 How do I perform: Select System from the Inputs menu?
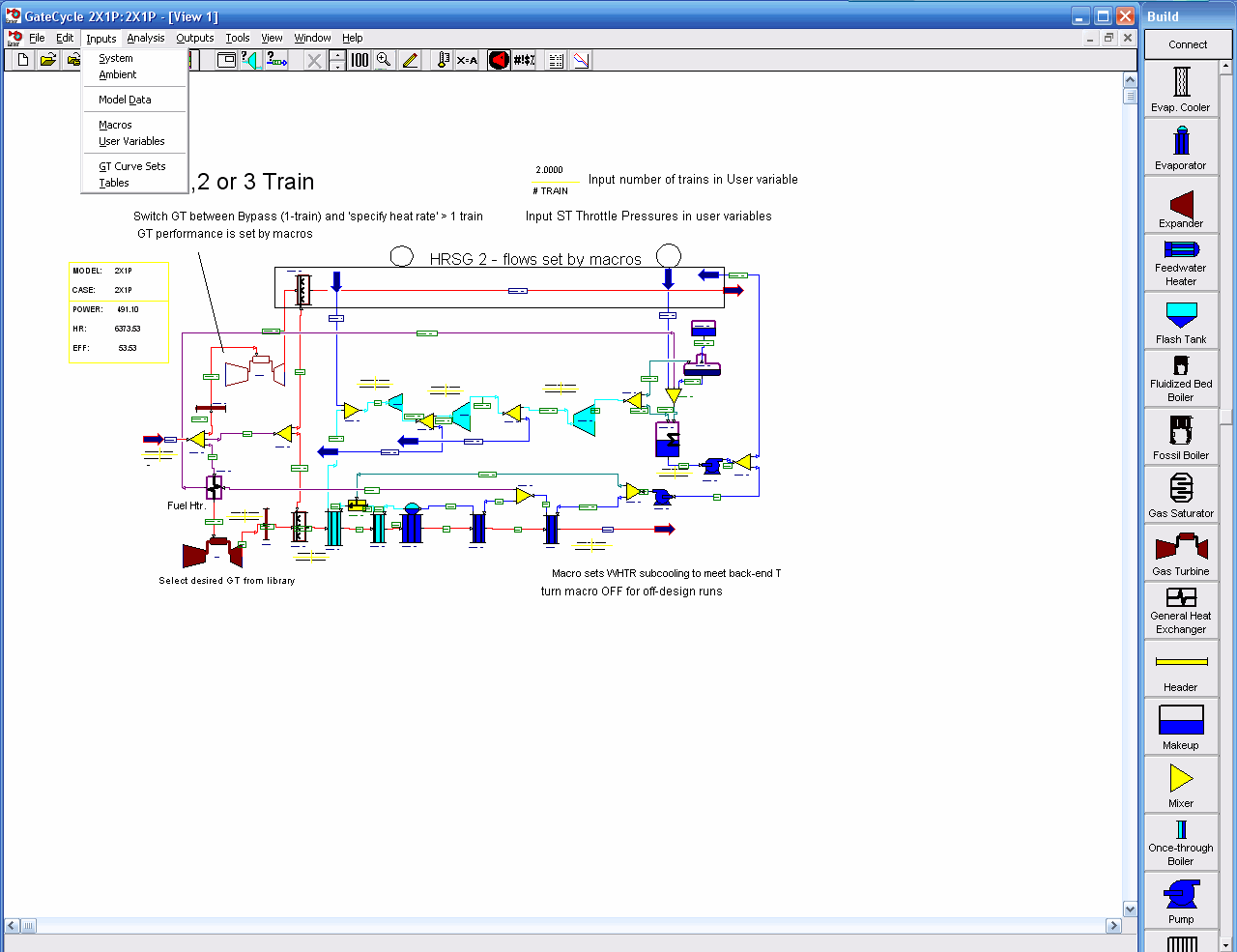[x=134, y=58]
